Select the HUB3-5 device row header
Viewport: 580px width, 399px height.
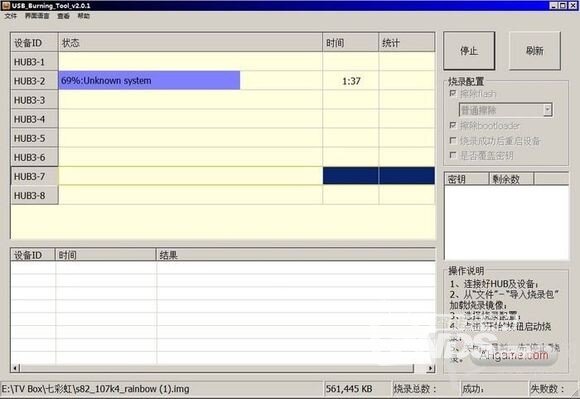point(34,138)
